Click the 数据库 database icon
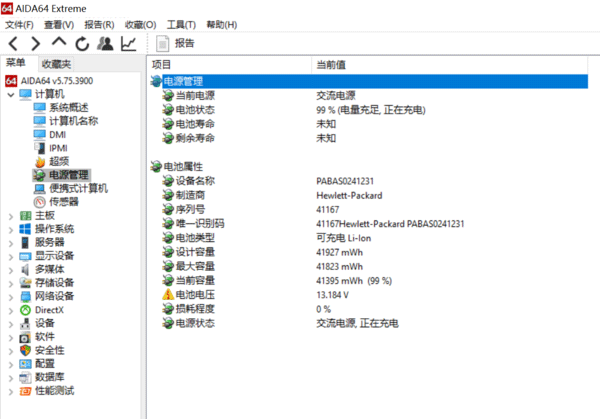Image resolution: width=600 pixels, height=419 pixels. point(25,378)
